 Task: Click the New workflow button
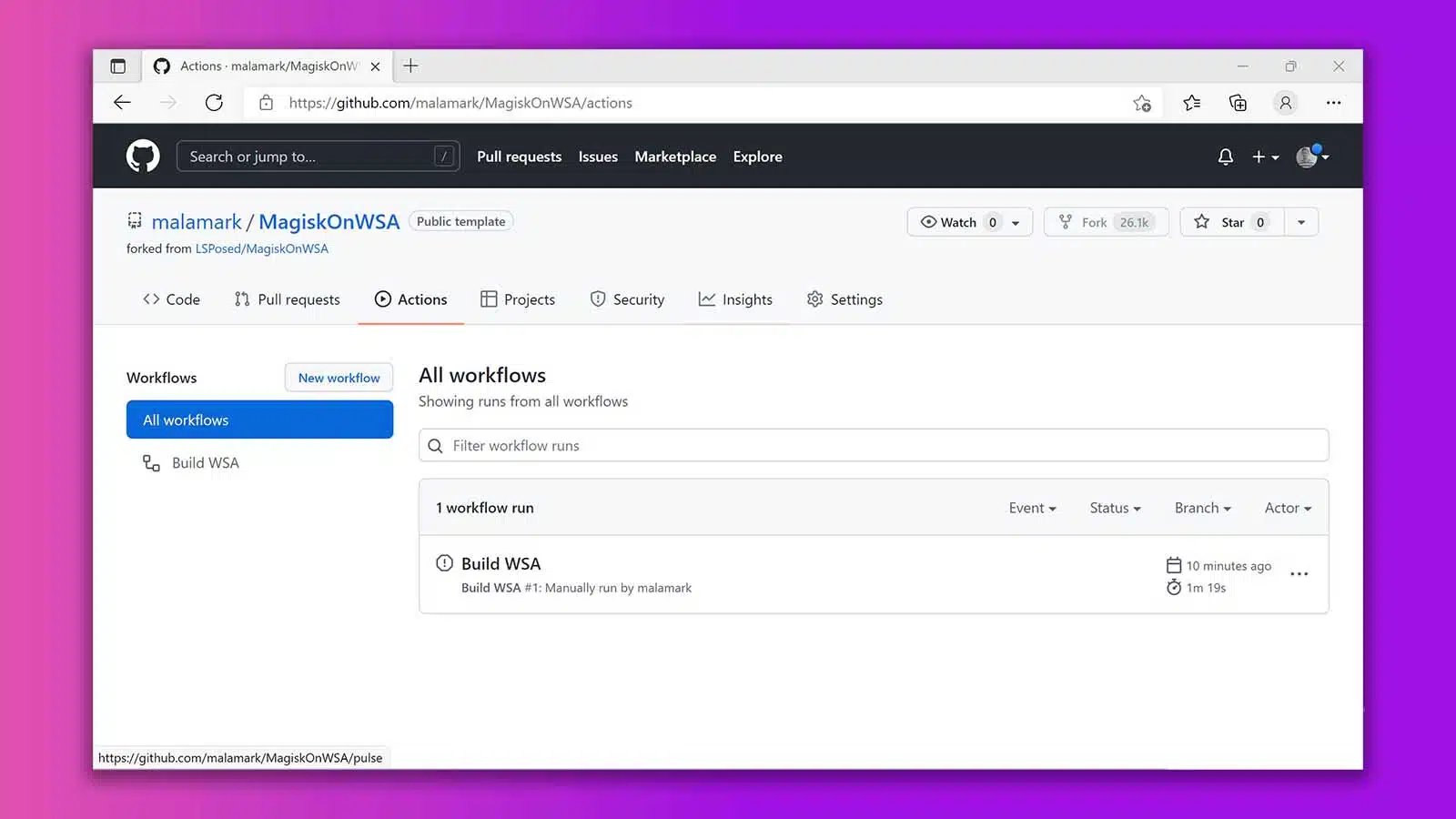point(339,378)
